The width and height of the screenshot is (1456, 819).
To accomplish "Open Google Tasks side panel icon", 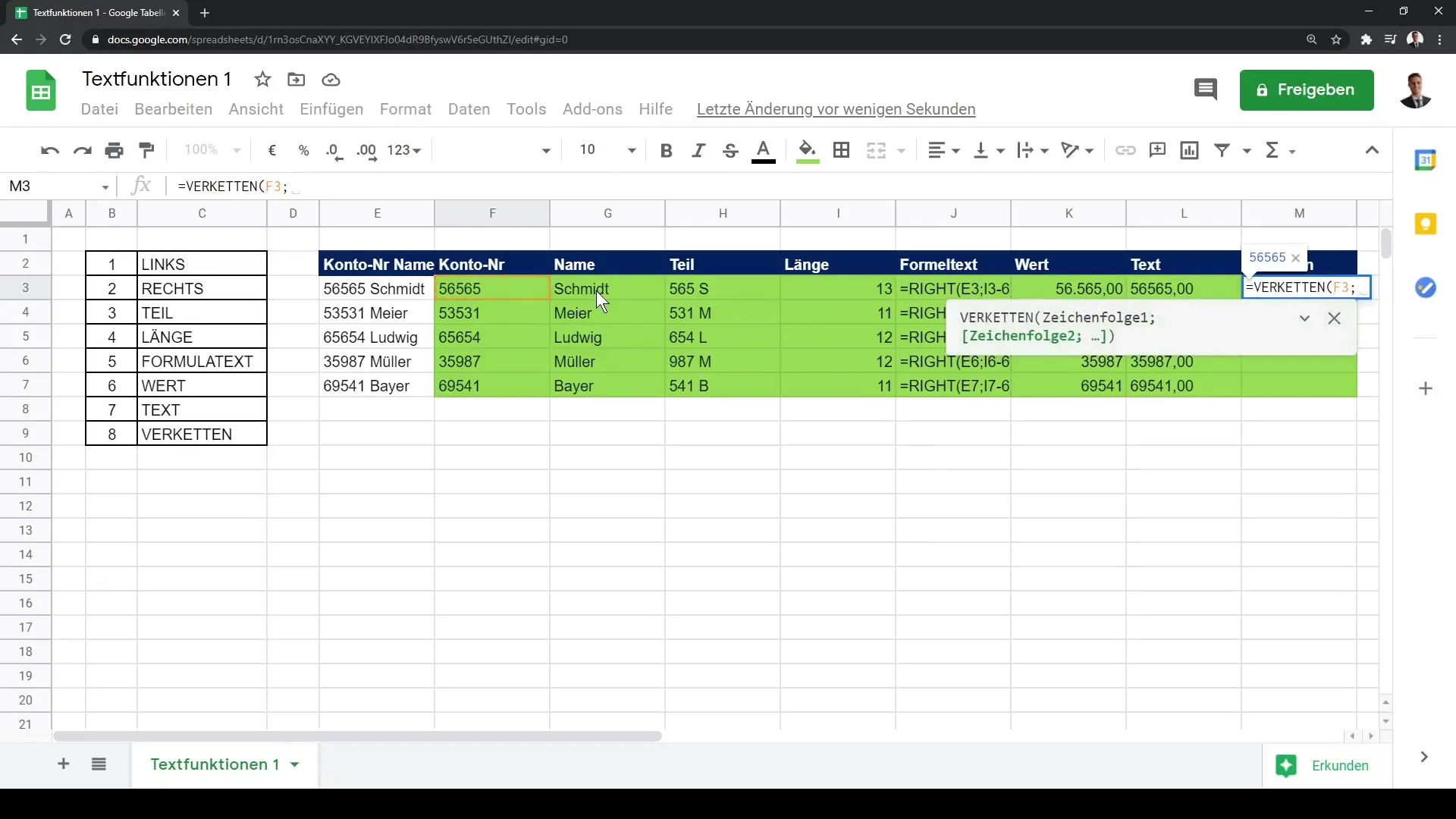I will pos(1426,288).
